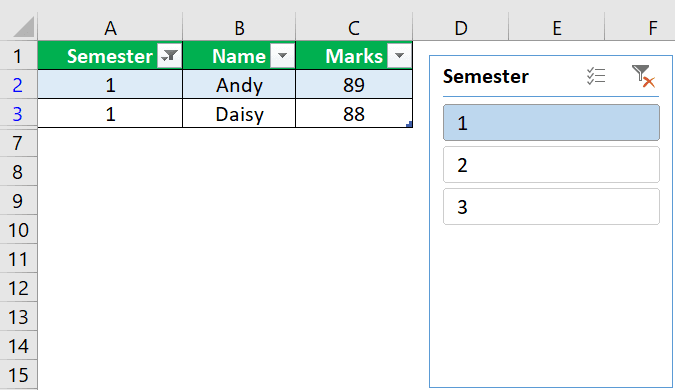
Task: Select slicer item 1
Action: pyautogui.click(x=551, y=123)
